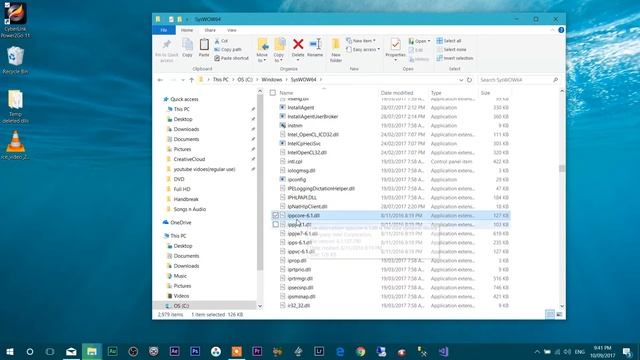This screenshot has height=360, width=640.
Task: Click Copy path in the ribbon
Action: tap(228, 49)
